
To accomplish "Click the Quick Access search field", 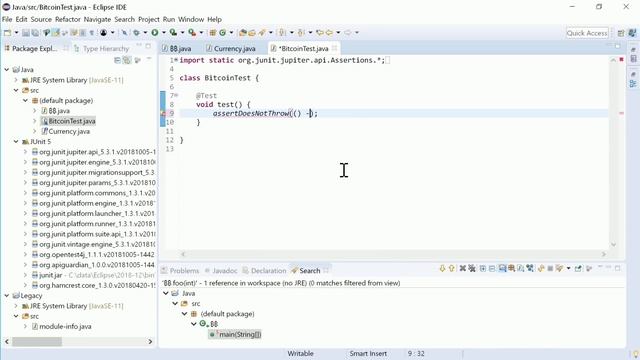I will (x=587, y=33).
